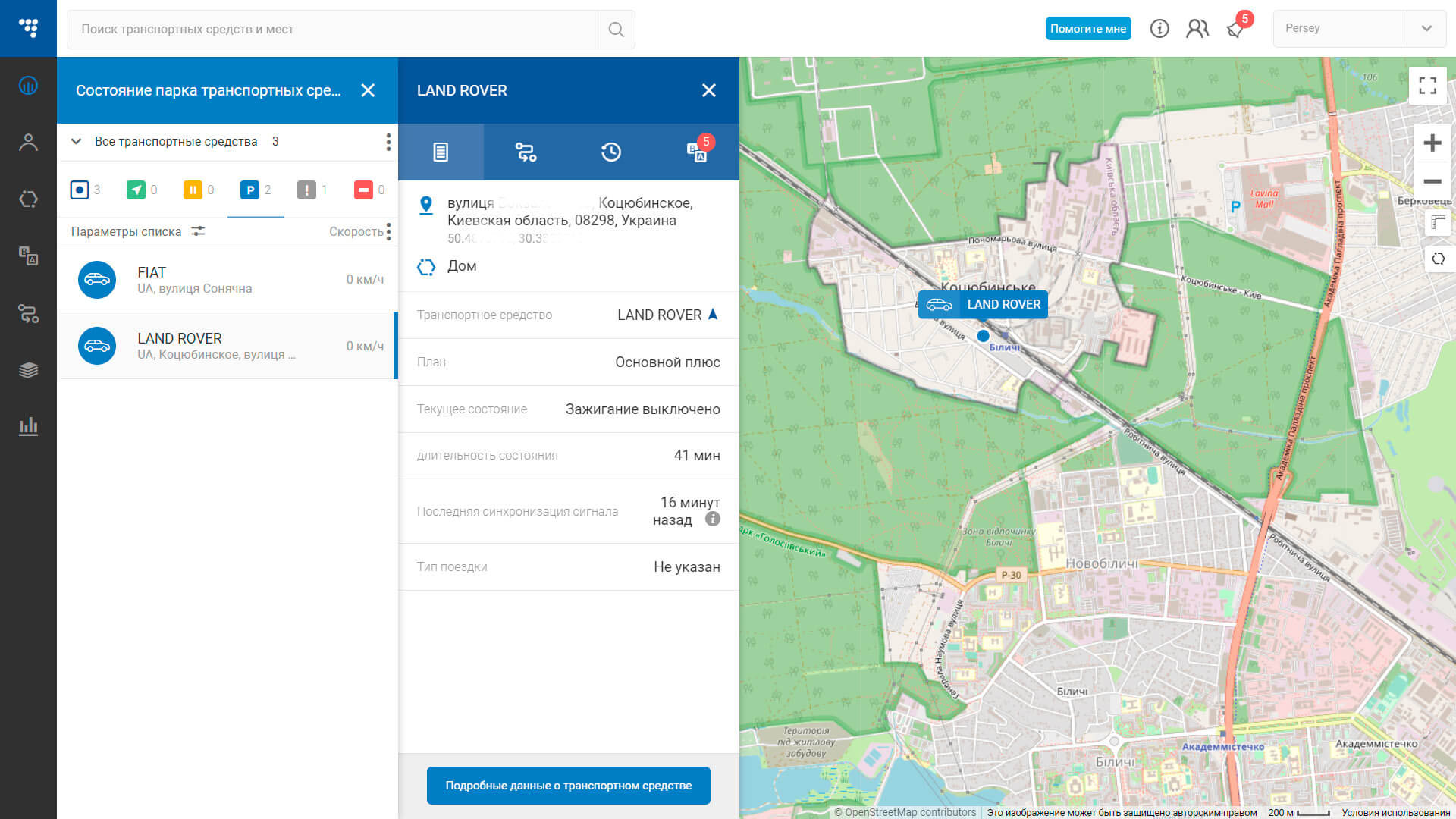Image resolution: width=1456 pixels, height=819 pixels.
Task: Open the 'Скорость' column options menu
Action: tap(388, 231)
